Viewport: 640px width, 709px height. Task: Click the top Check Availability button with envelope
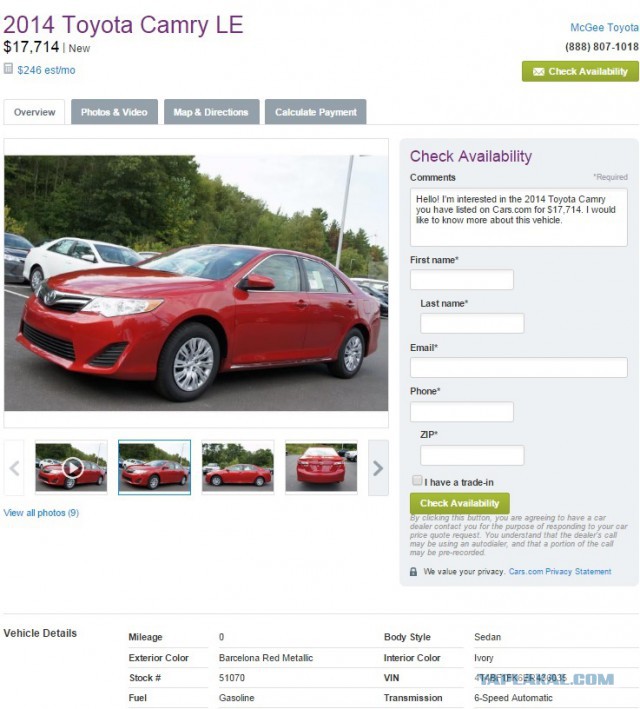pyautogui.click(x=580, y=71)
